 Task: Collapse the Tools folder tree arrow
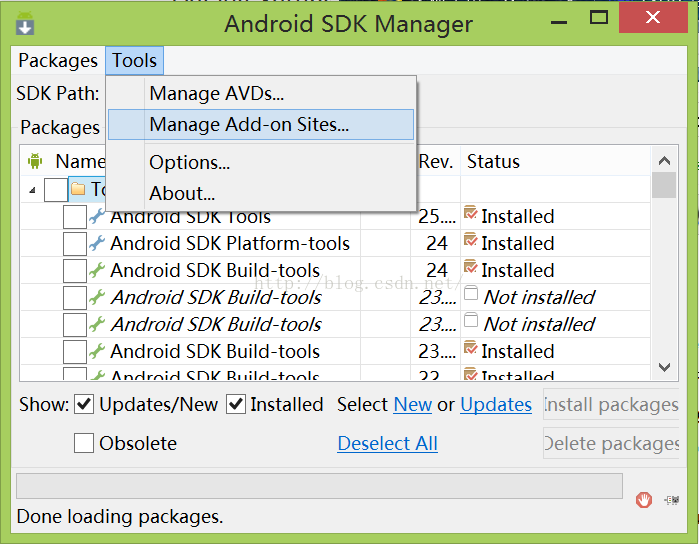coord(32,190)
